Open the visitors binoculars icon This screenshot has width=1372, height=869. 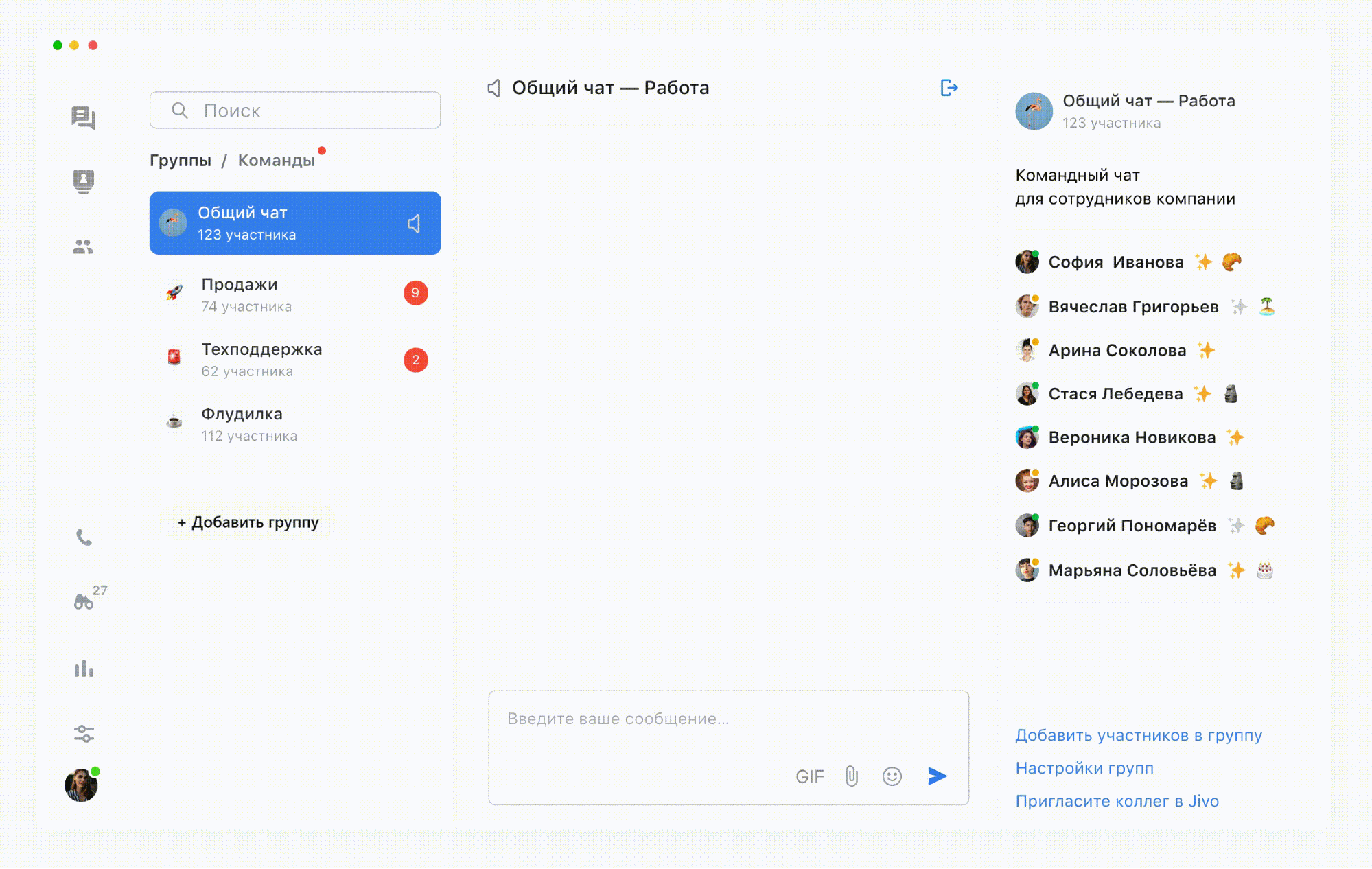tap(84, 602)
